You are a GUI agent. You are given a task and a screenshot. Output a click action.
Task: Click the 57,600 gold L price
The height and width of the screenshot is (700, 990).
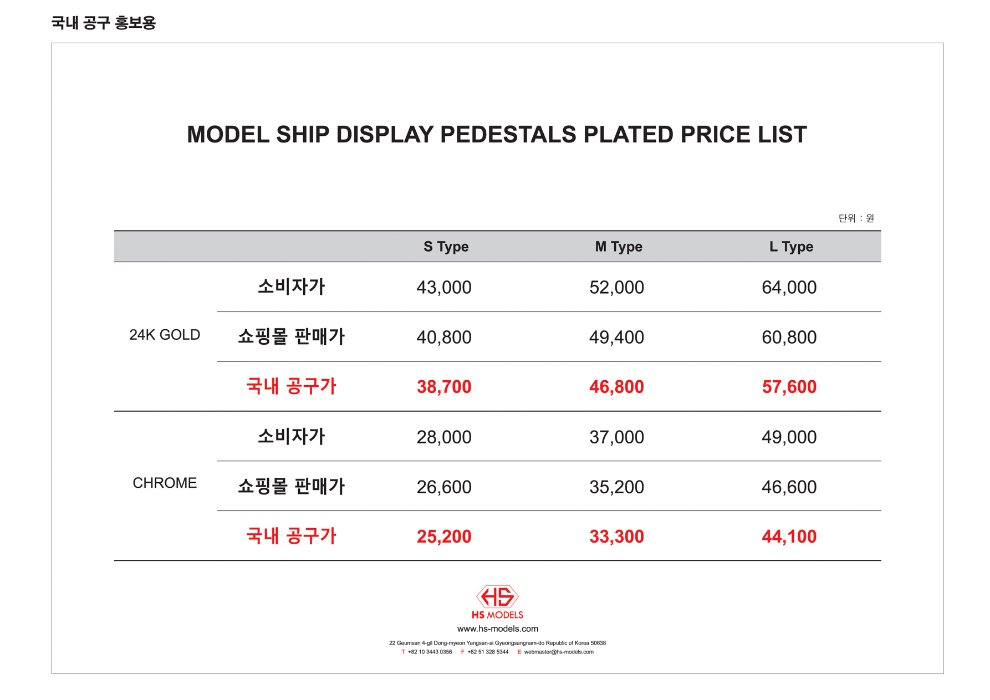point(789,387)
